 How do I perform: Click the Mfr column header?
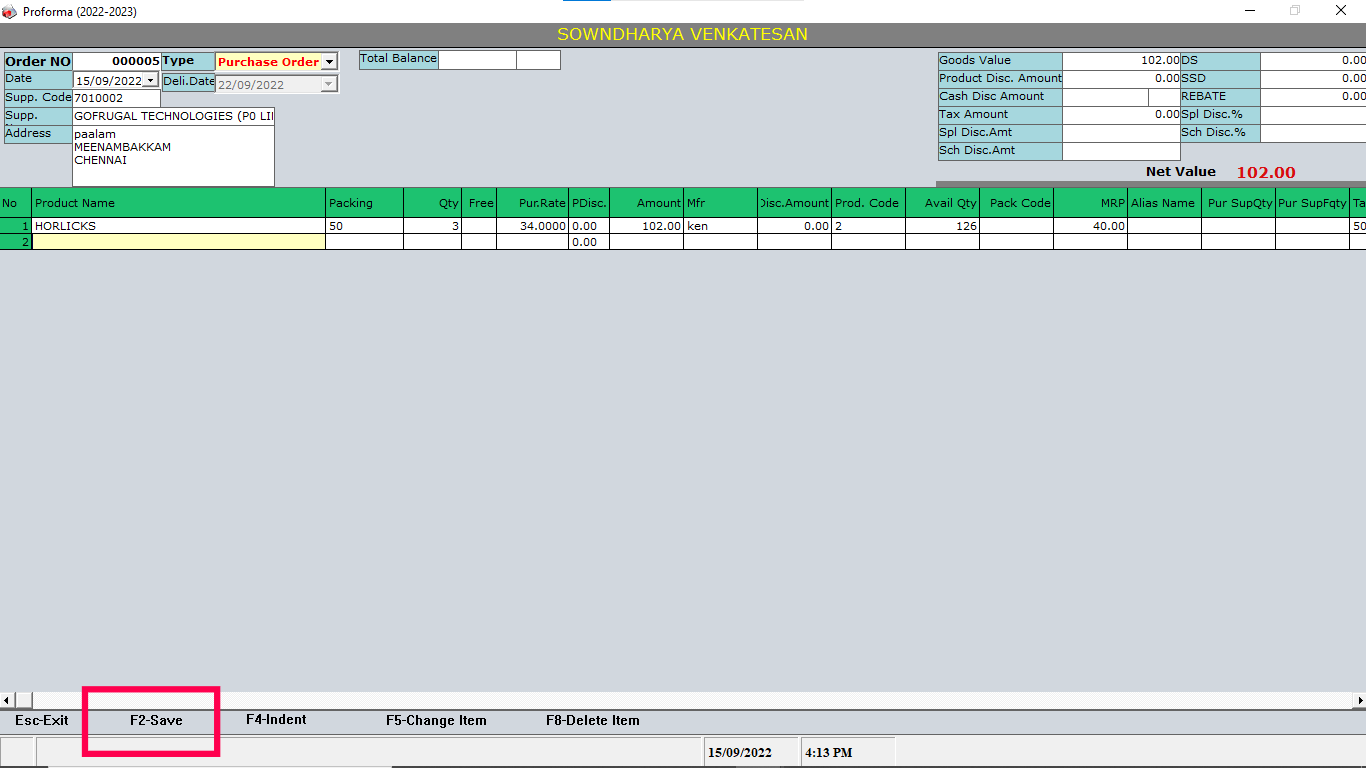point(721,203)
